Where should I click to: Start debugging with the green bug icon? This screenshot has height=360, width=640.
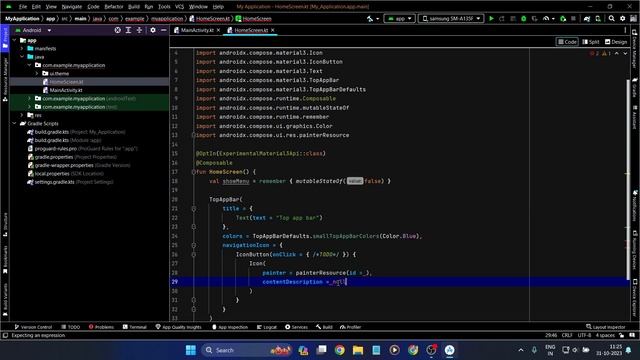[523, 19]
